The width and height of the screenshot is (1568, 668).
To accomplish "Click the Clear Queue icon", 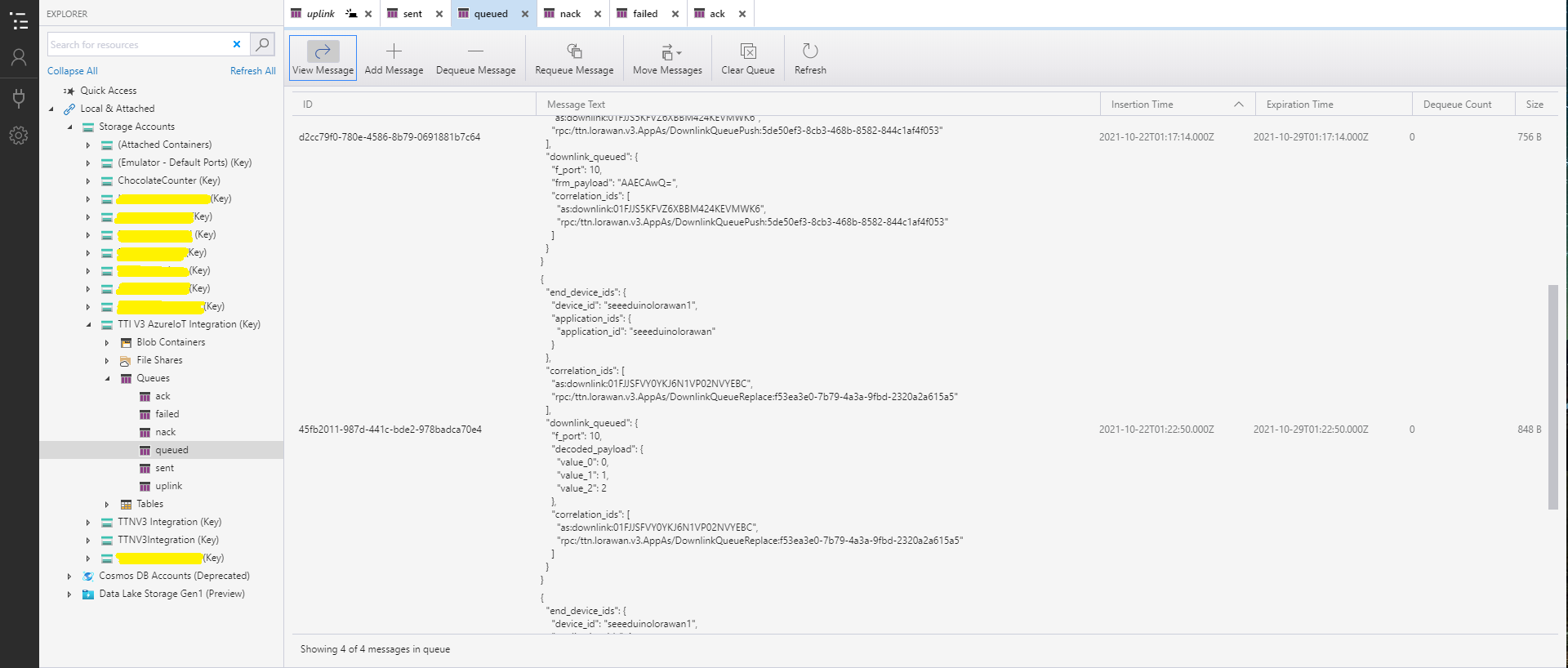I will [747, 51].
